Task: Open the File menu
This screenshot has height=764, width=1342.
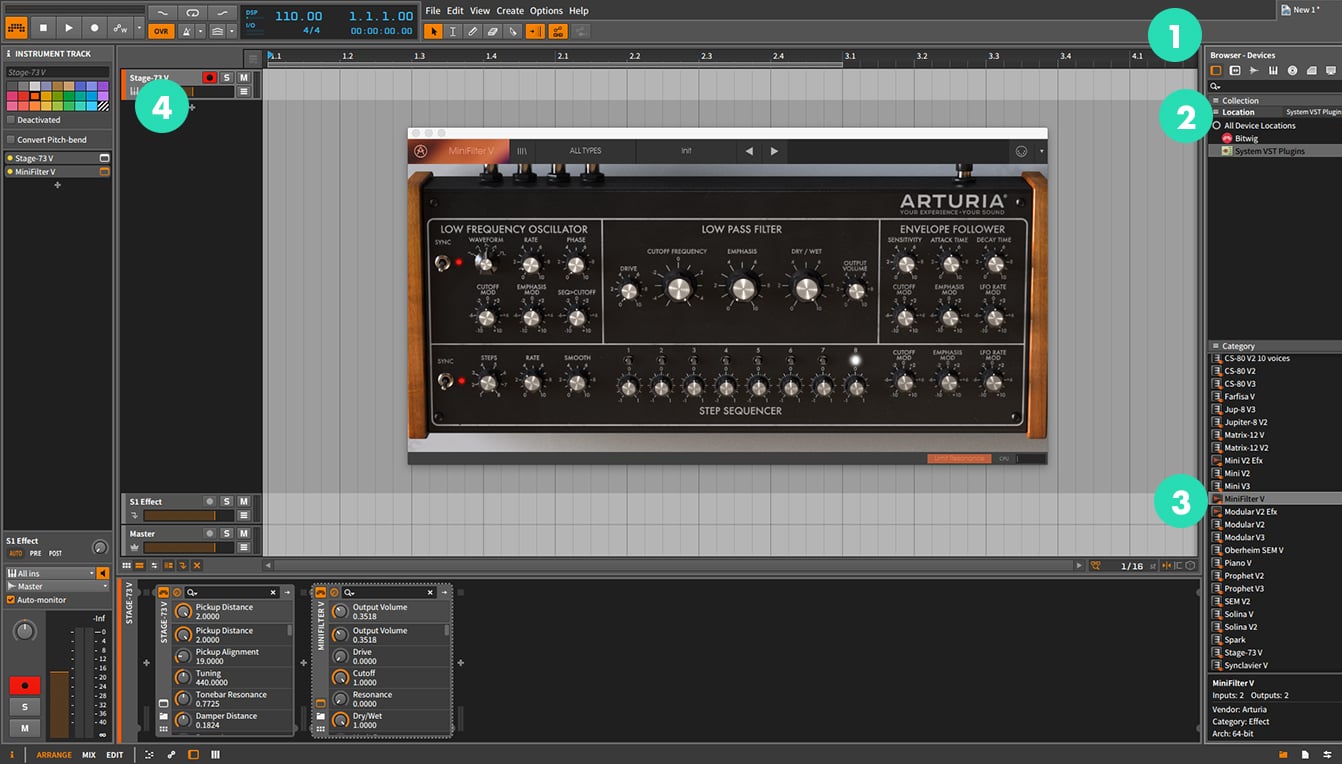Action: 433,11
